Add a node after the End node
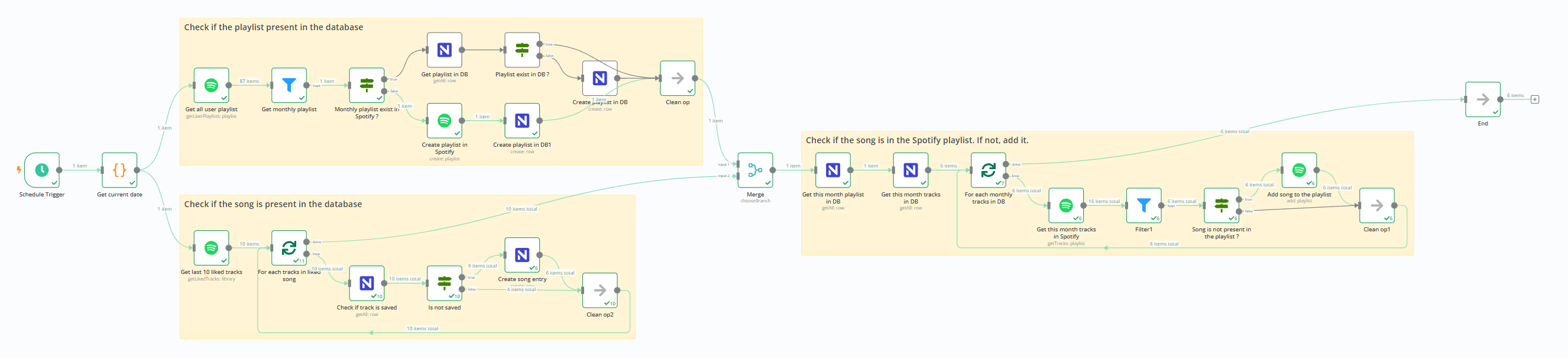This screenshot has height=358, width=1568. click(x=1534, y=99)
